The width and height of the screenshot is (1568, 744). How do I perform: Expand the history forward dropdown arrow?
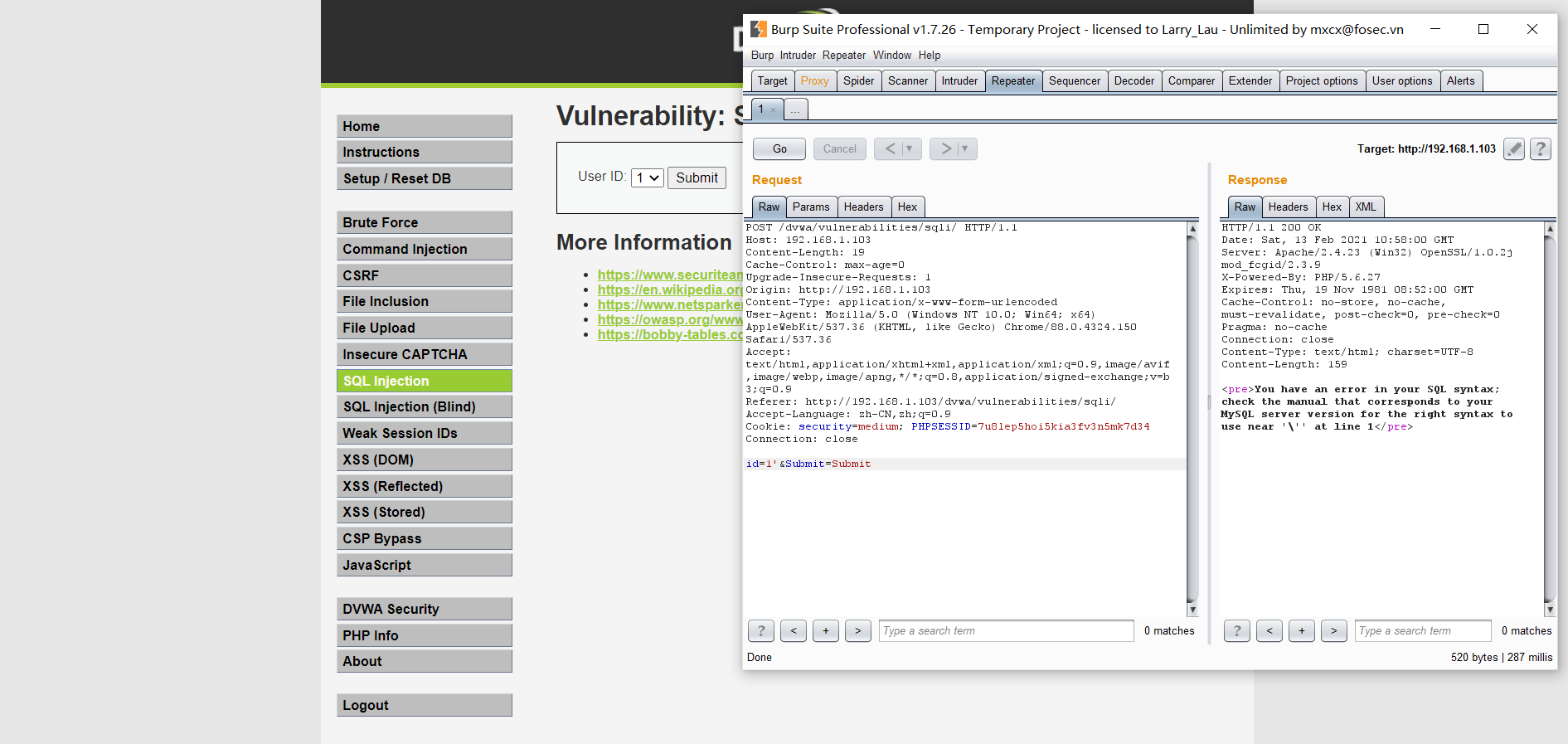(964, 149)
